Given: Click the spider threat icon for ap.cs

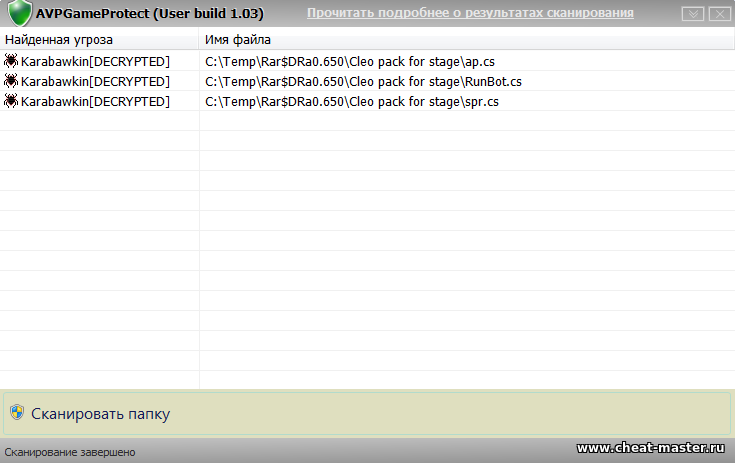Looking at the screenshot, I should click(11, 61).
